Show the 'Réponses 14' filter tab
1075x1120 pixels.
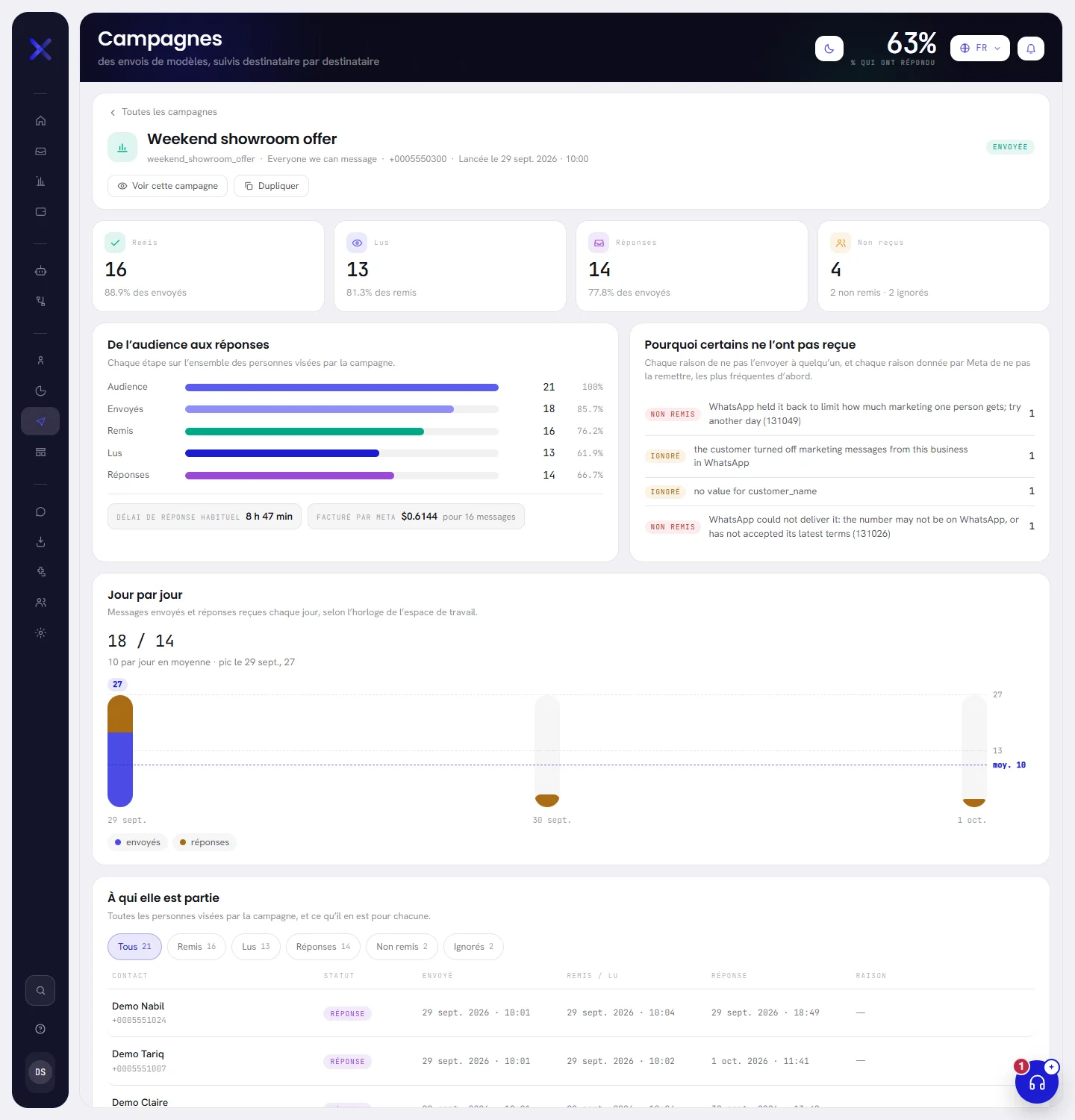click(323, 947)
